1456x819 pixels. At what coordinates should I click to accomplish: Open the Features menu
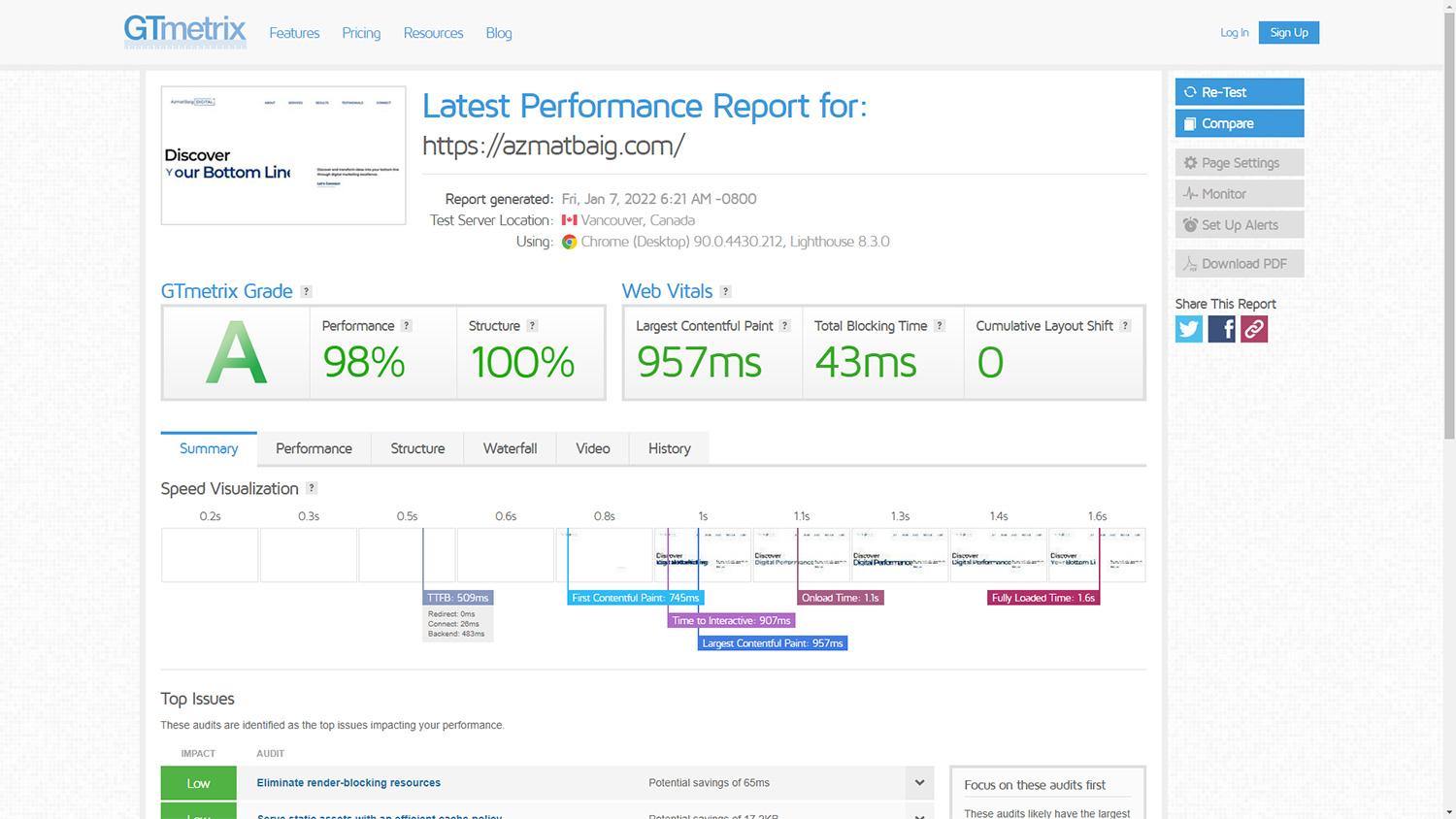(x=294, y=33)
